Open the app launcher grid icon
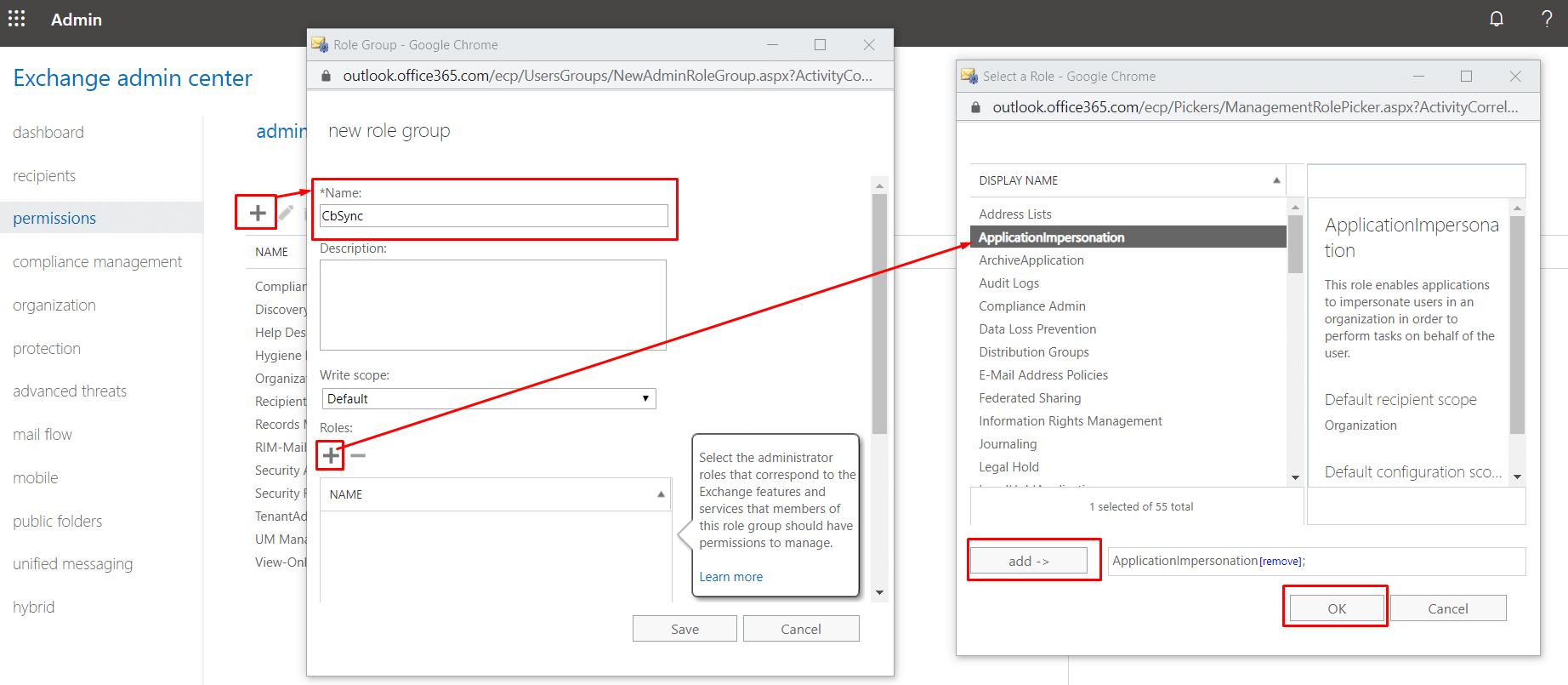The width and height of the screenshot is (1568, 685). pyautogui.click(x=16, y=19)
